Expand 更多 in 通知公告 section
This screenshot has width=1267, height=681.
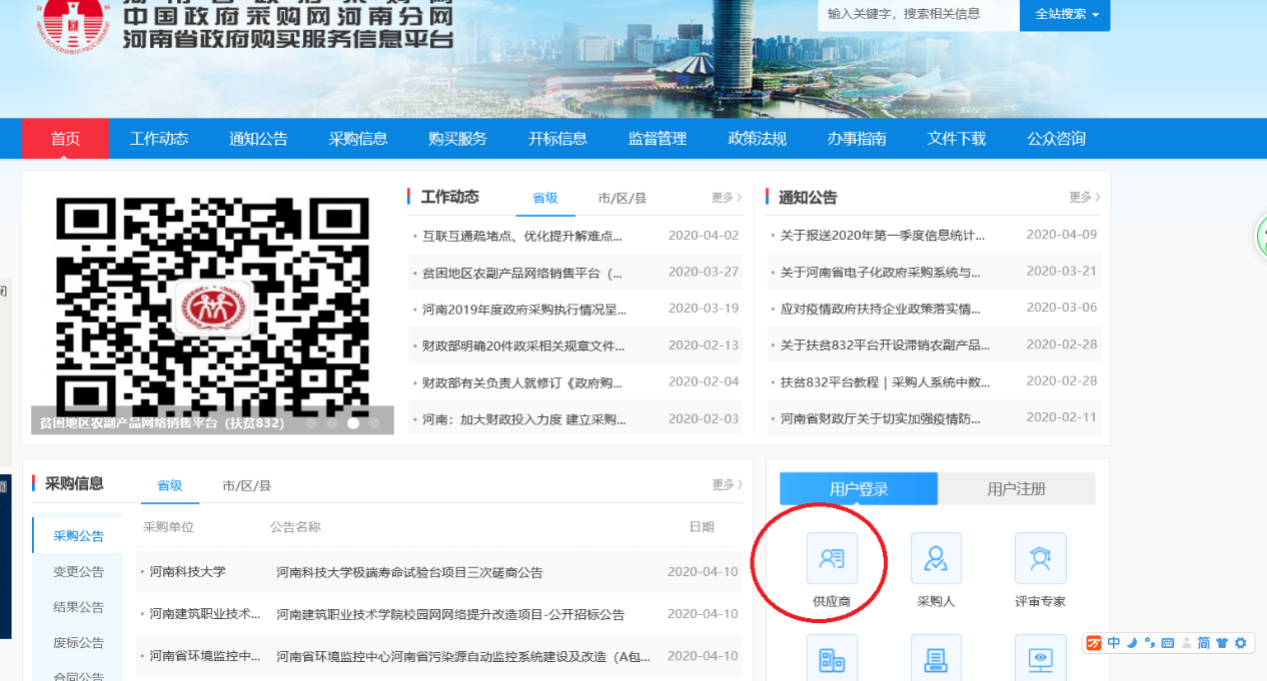tap(1084, 198)
